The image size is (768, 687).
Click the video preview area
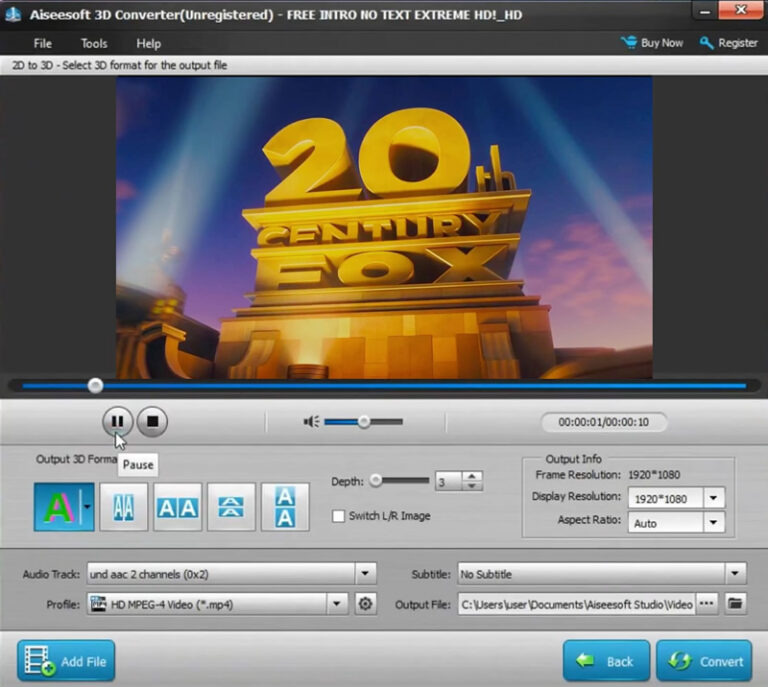pyautogui.click(x=384, y=227)
